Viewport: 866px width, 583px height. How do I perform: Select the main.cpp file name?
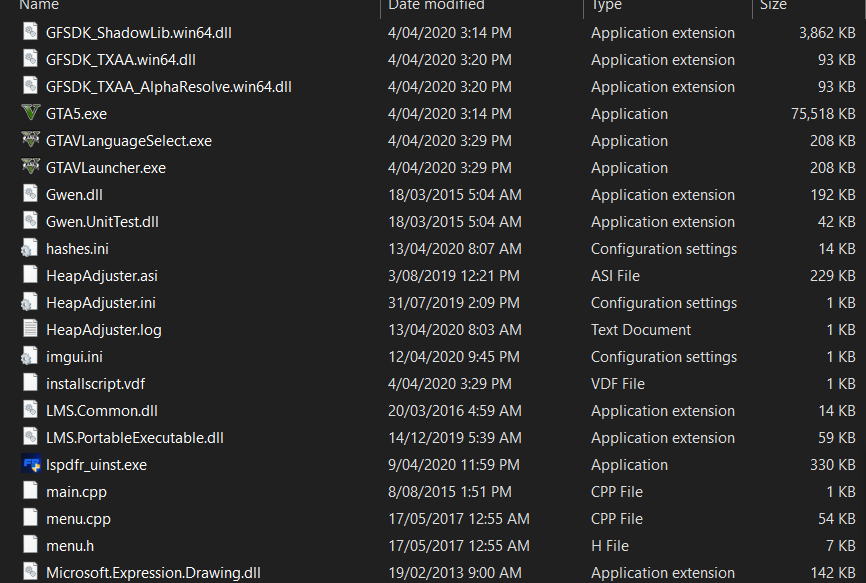coord(76,491)
